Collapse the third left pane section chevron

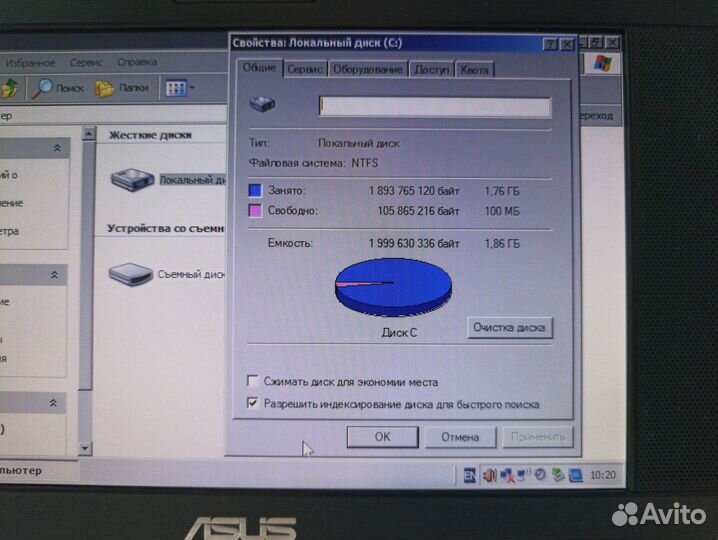click(x=53, y=403)
